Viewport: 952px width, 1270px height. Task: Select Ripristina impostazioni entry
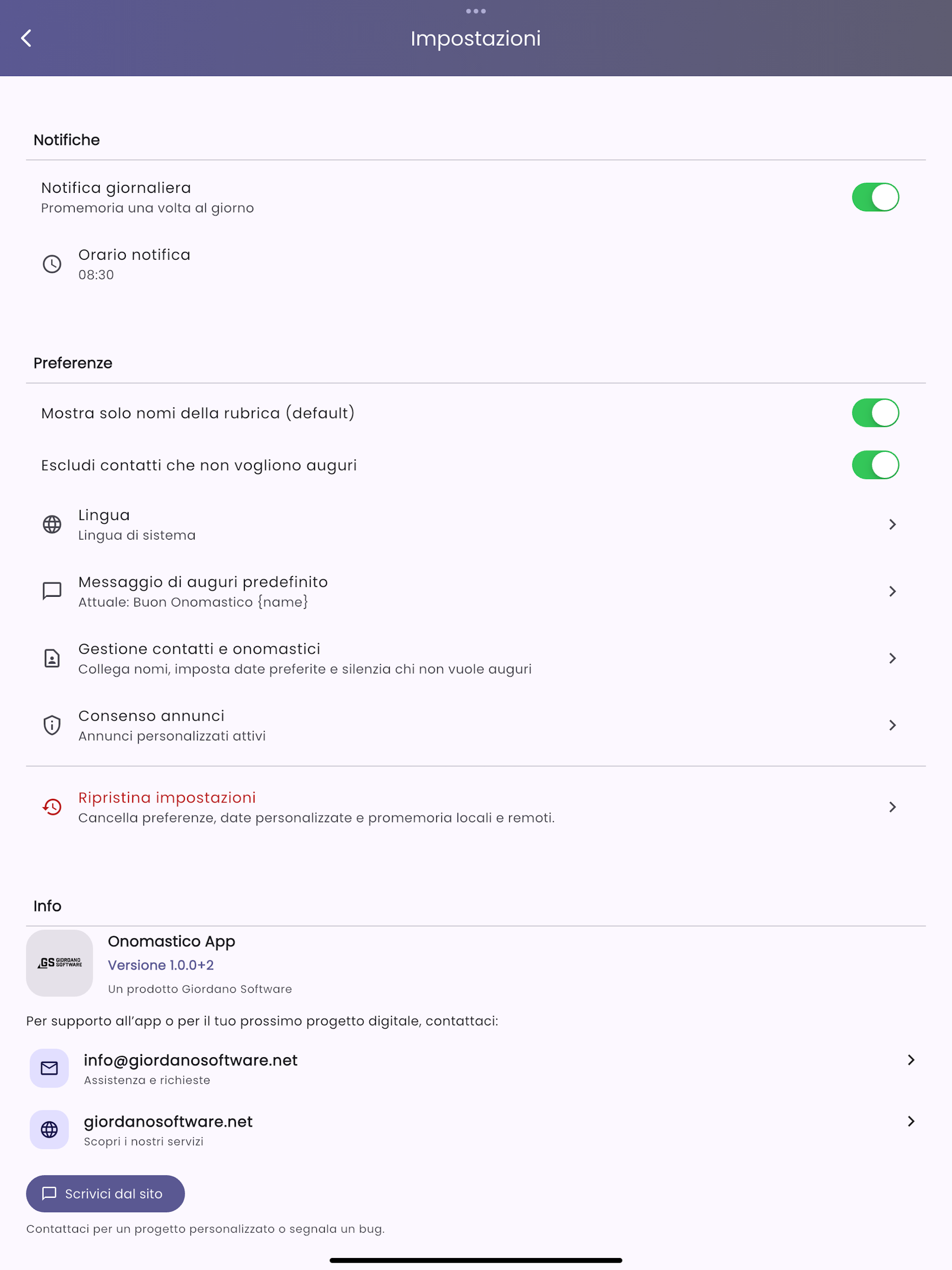[x=476, y=807]
